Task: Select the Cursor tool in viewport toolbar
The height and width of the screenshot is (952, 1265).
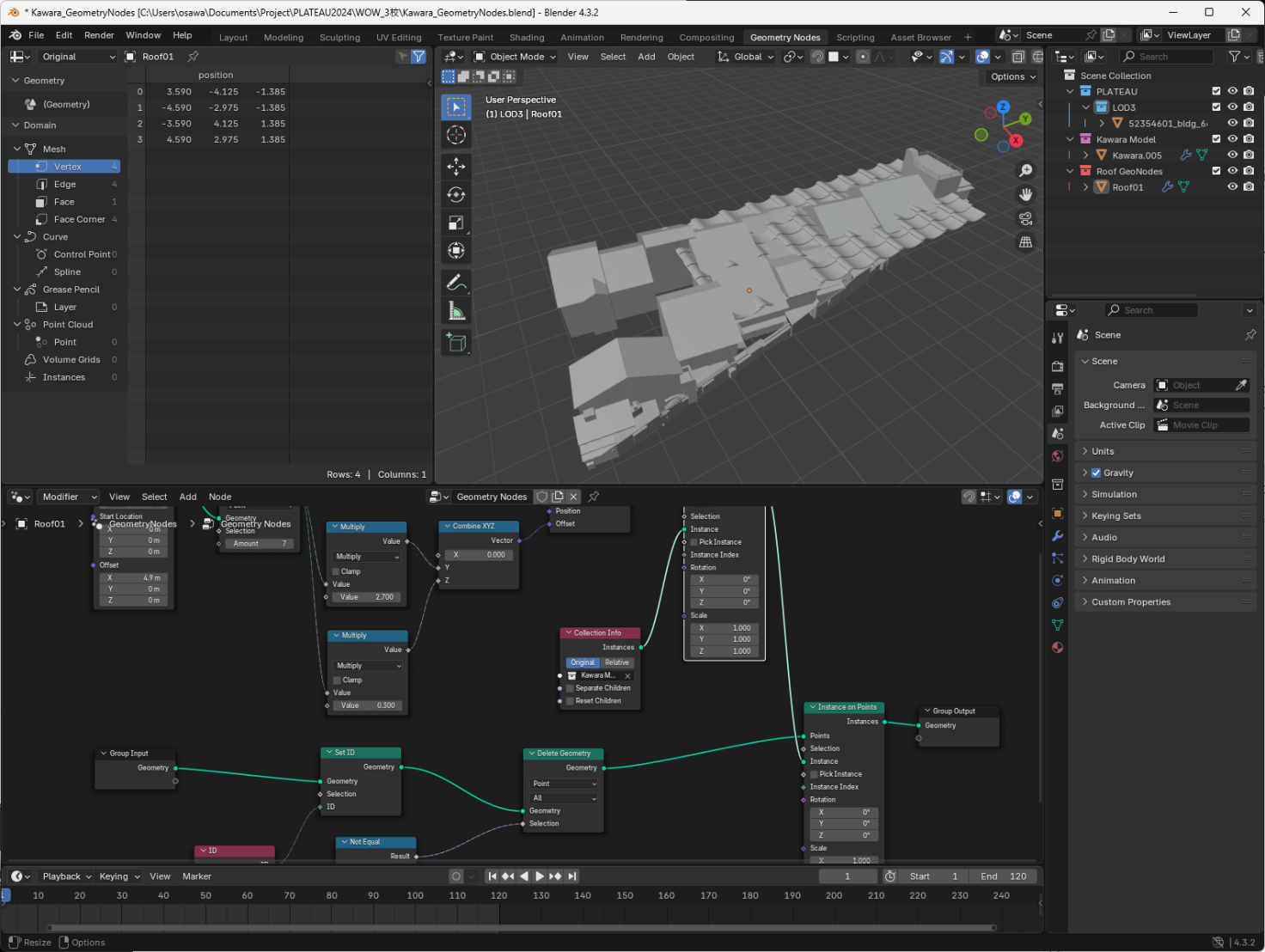Action: tap(456, 135)
